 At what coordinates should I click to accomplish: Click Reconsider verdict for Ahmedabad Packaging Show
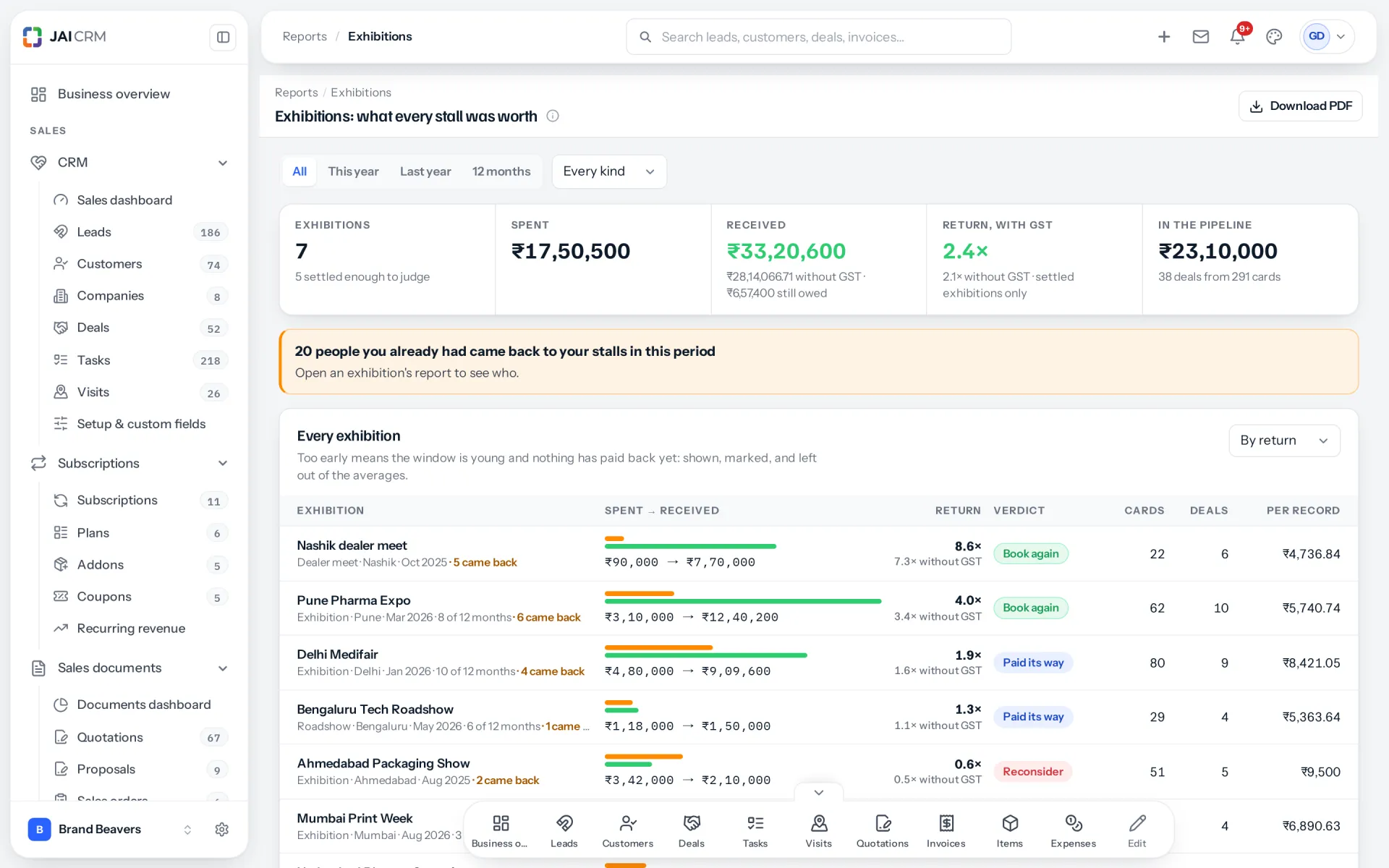(x=1032, y=772)
